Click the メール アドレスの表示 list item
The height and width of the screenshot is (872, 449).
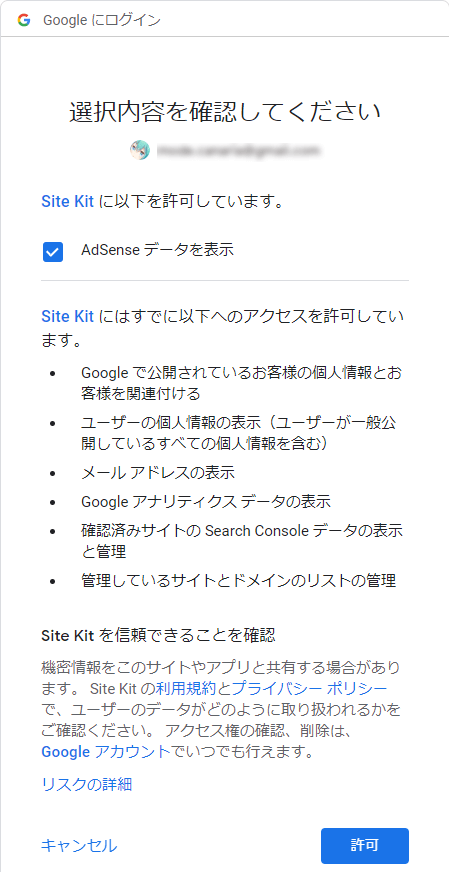[157, 473]
